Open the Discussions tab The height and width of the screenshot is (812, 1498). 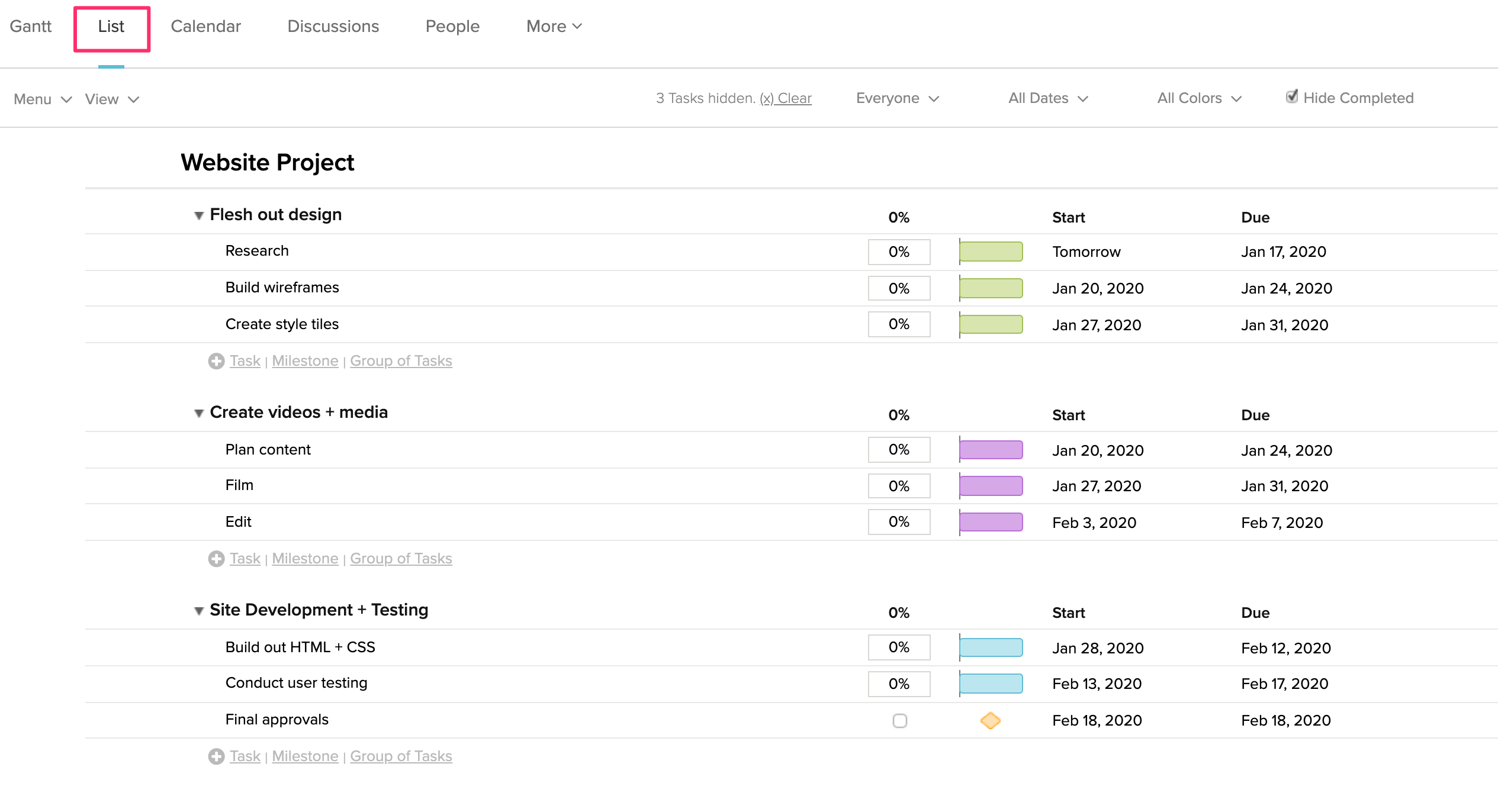click(333, 26)
